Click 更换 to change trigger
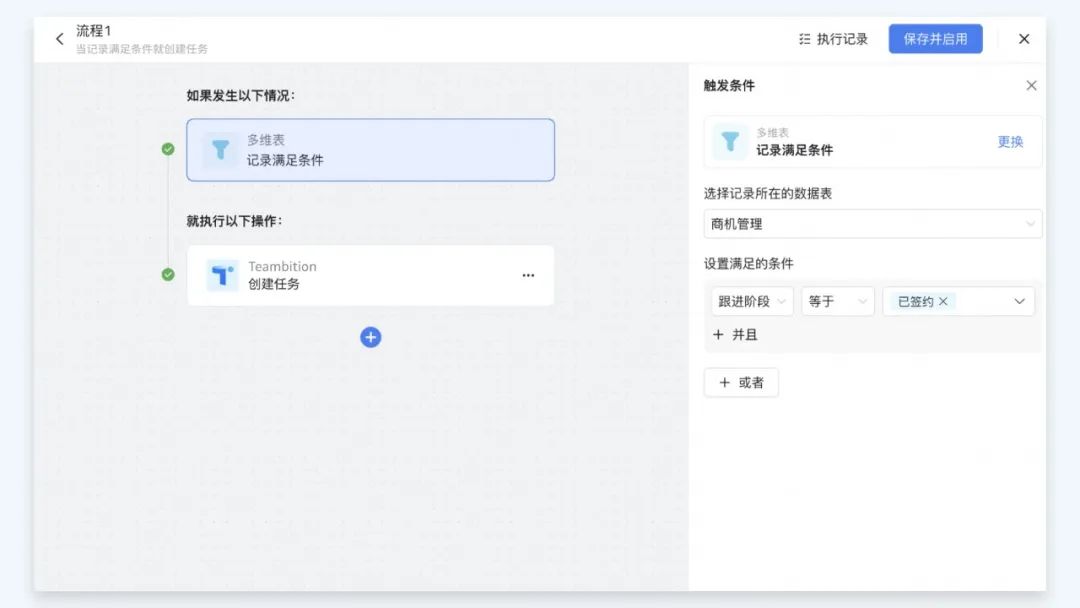 coord(1010,142)
